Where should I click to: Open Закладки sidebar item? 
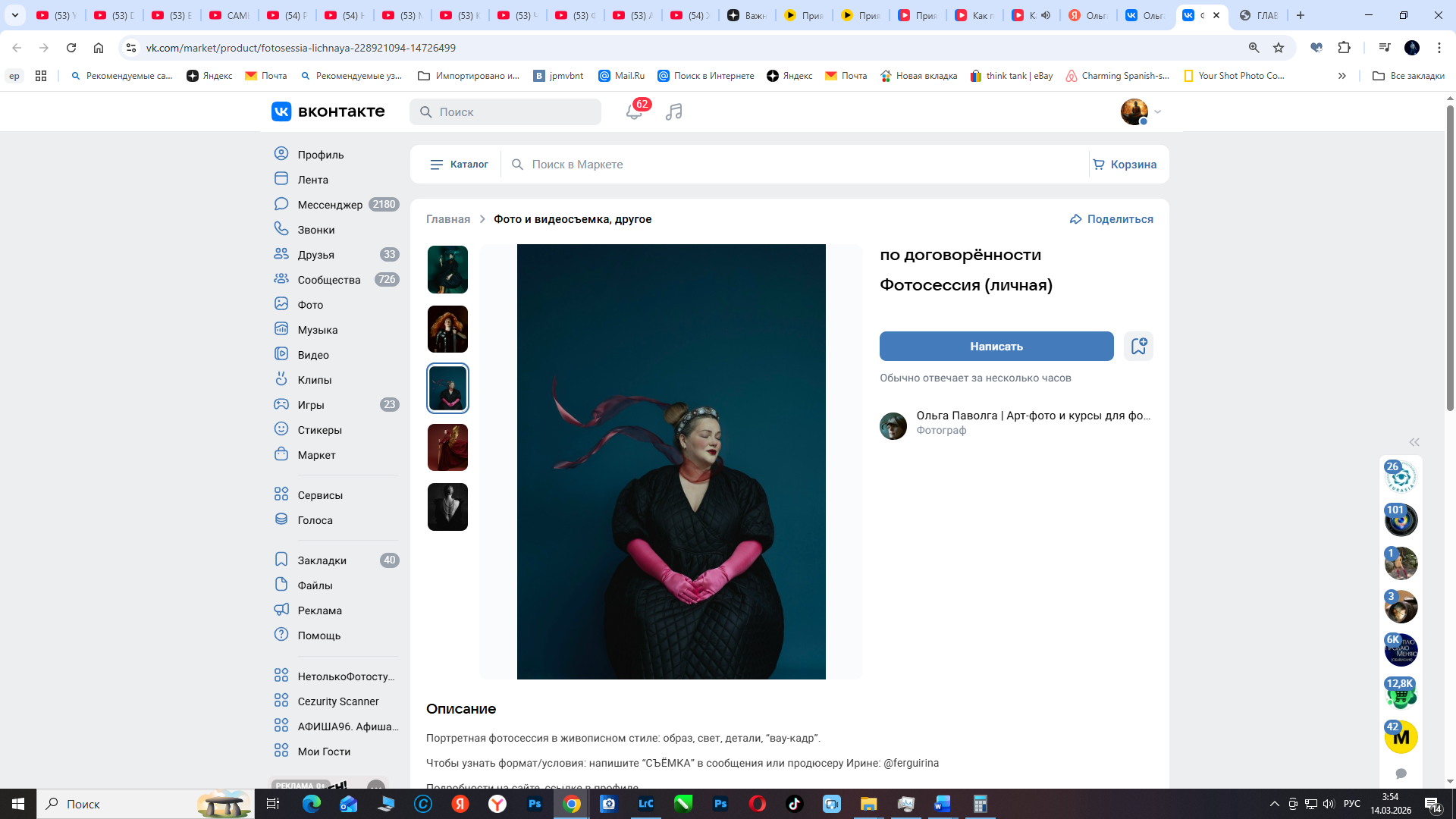click(322, 560)
